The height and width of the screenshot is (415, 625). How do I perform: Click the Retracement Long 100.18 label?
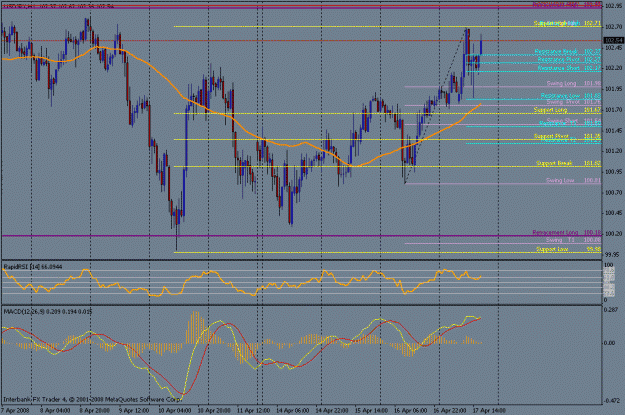click(x=566, y=232)
